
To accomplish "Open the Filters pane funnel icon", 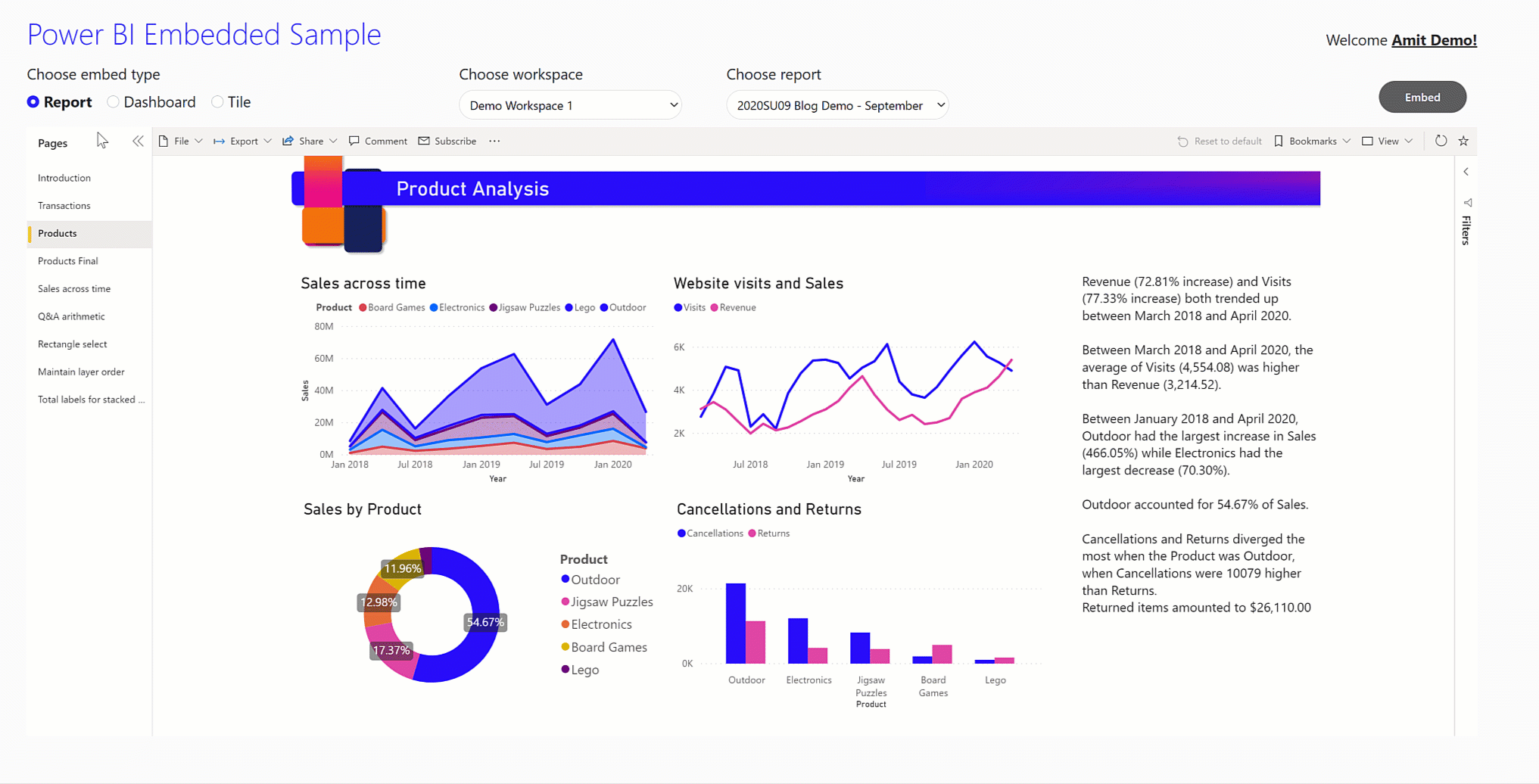I will [1469, 202].
